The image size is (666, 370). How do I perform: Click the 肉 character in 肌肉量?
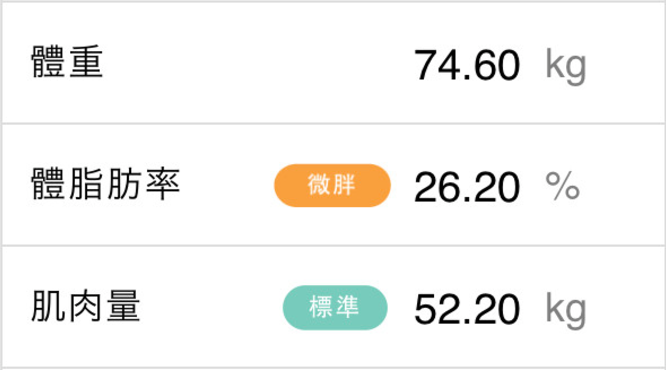(x=86, y=306)
